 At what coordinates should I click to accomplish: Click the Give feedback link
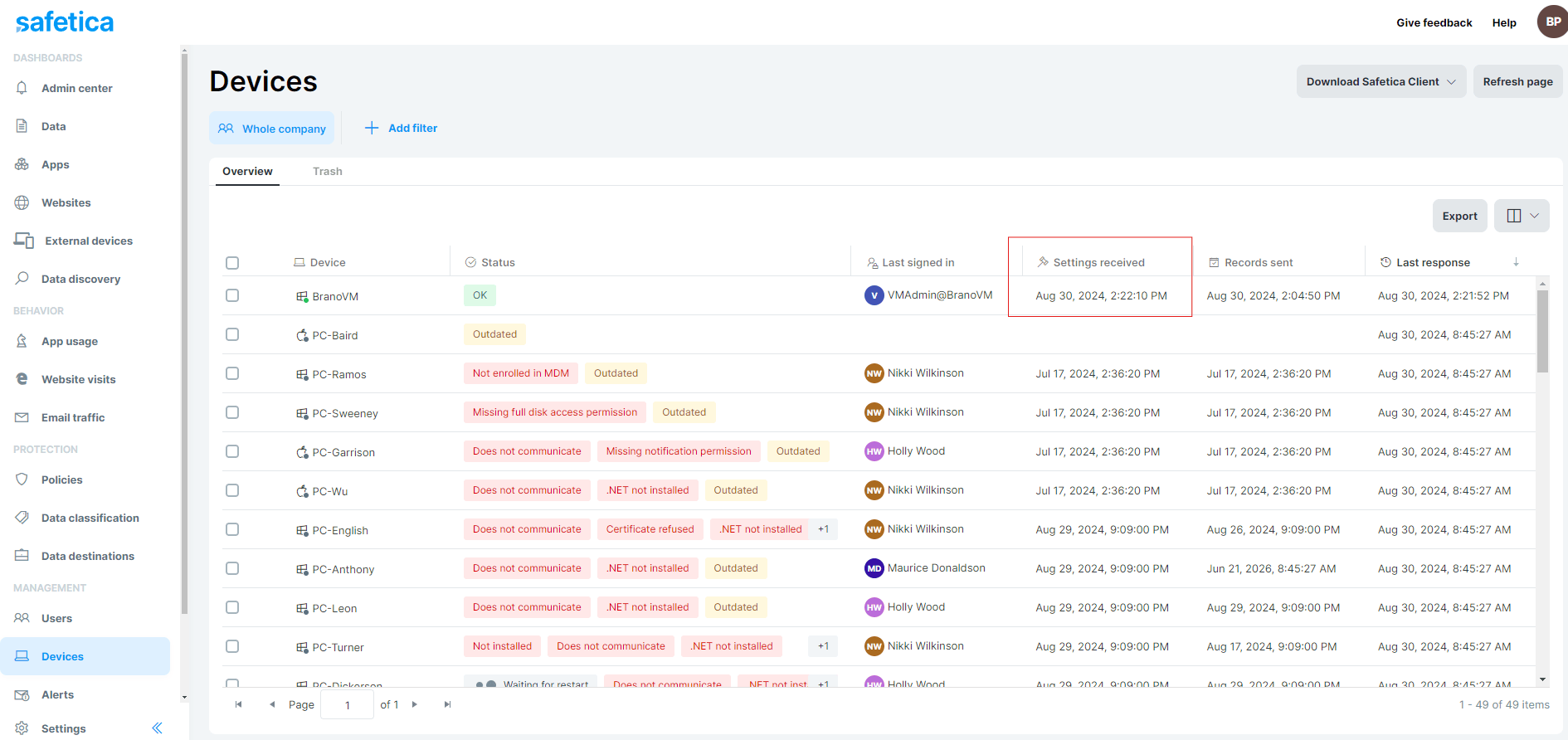(1434, 22)
